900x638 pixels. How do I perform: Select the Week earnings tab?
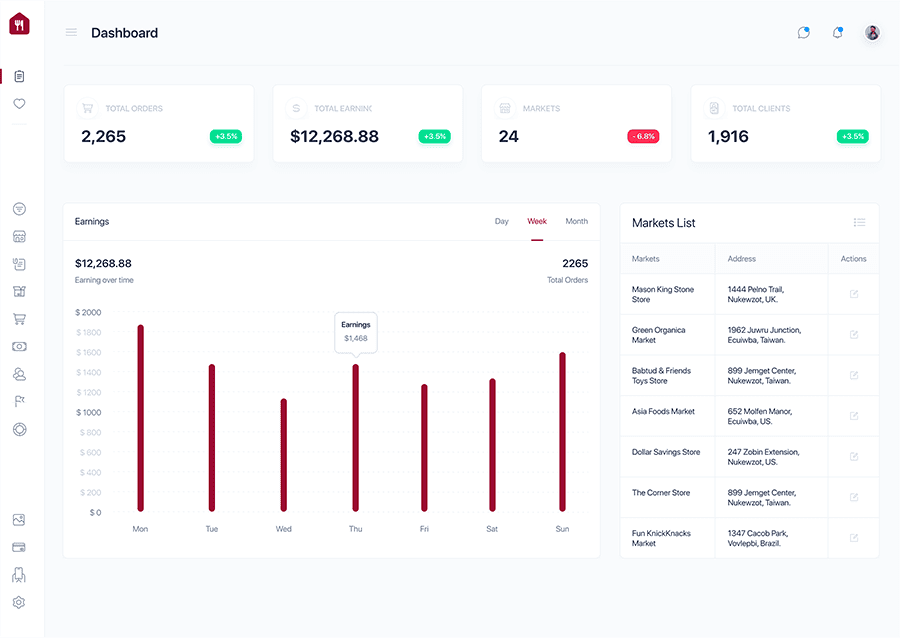tap(537, 221)
